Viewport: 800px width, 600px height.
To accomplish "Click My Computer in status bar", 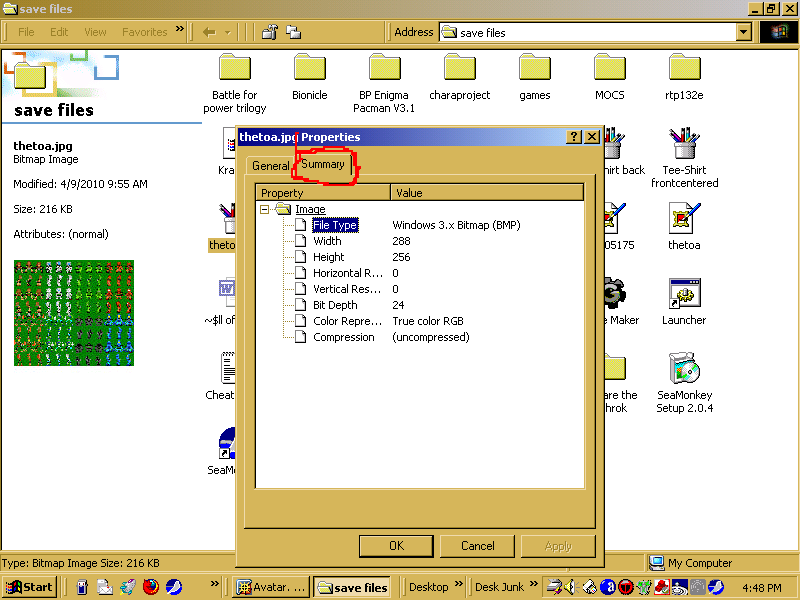I will (690, 563).
